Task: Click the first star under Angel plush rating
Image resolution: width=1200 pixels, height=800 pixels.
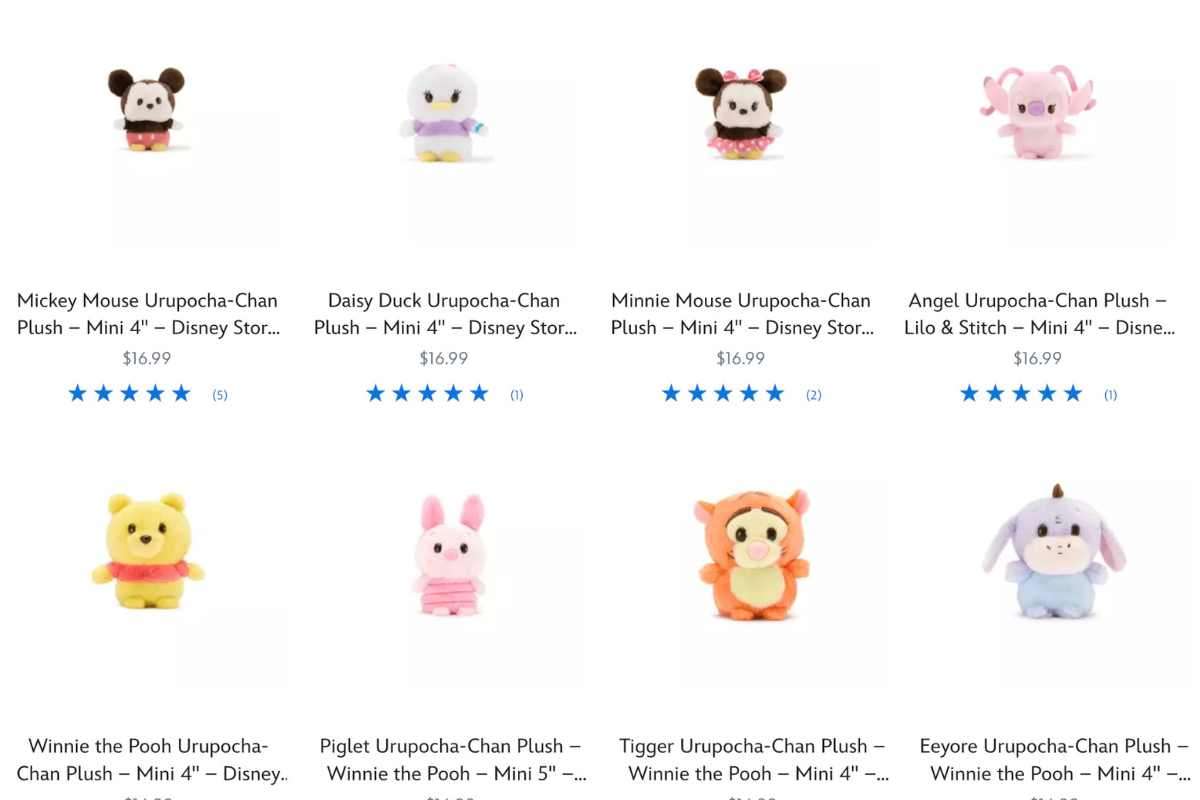Action: [x=969, y=393]
